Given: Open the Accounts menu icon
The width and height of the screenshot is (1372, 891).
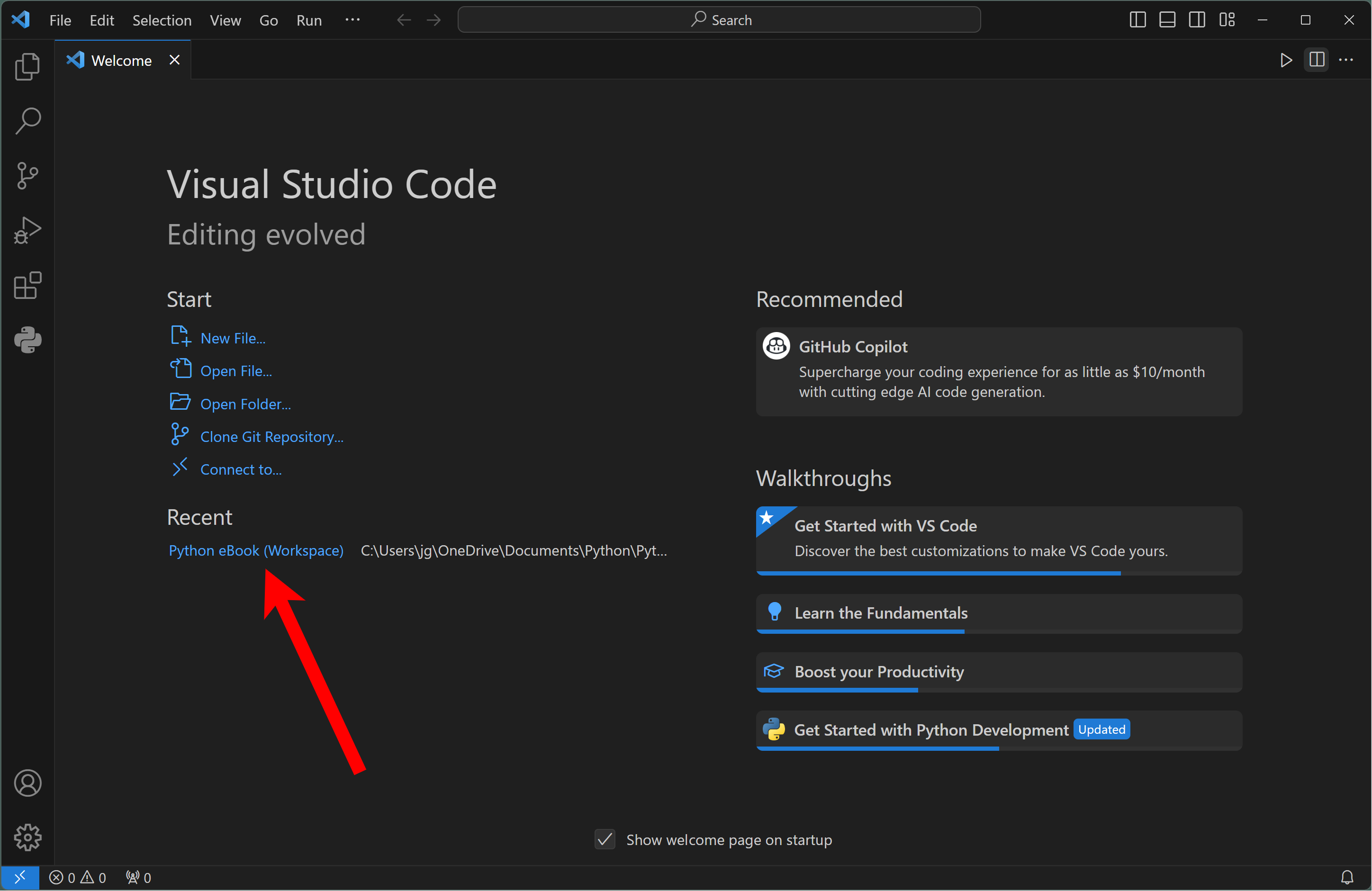Looking at the screenshot, I should [x=27, y=783].
